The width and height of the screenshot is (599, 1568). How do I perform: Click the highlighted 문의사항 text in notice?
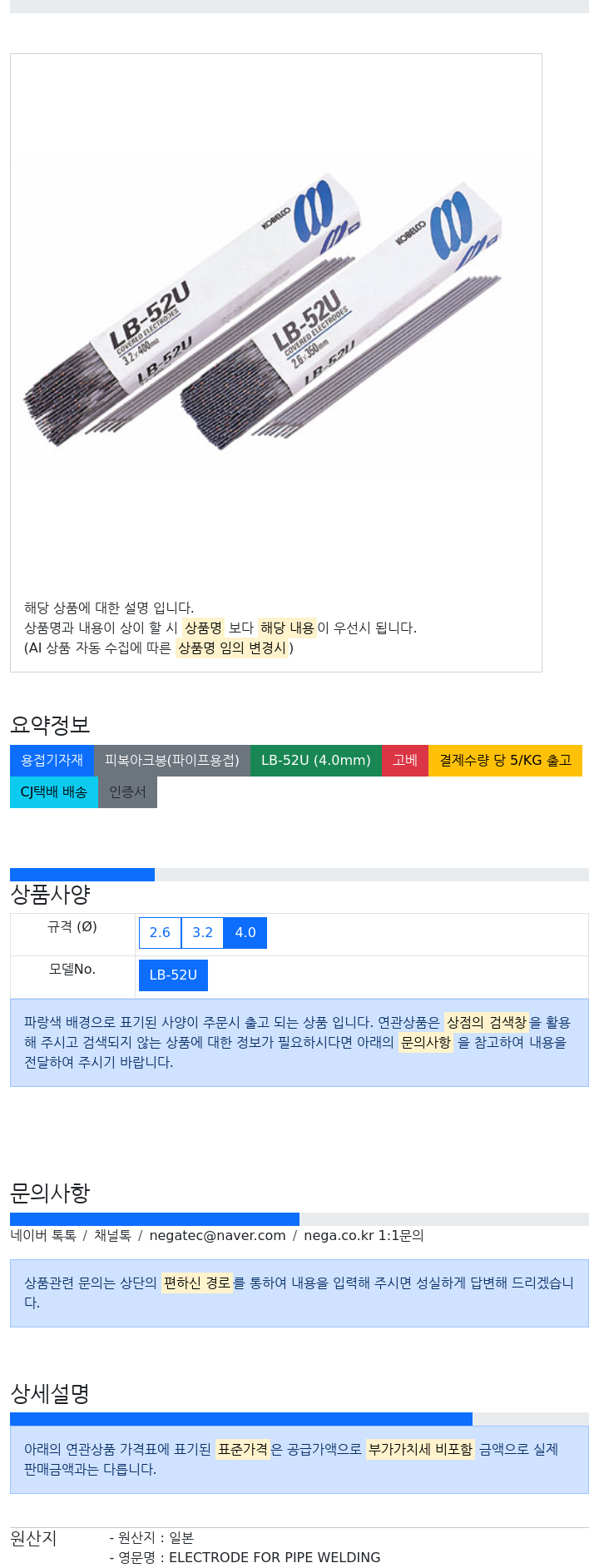(426, 1042)
